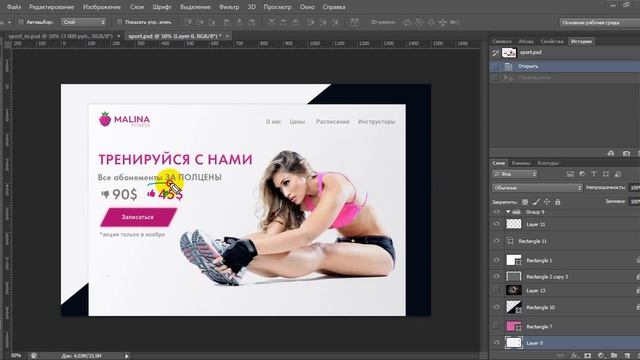The image size is (640, 360).
Task: Open the Слои menu
Action: pos(137,7)
